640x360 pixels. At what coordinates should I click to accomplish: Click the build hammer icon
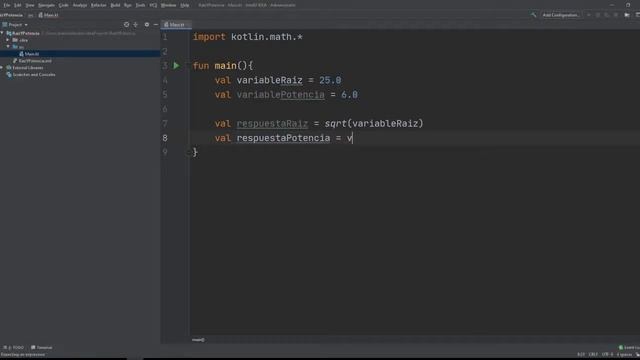point(533,15)
